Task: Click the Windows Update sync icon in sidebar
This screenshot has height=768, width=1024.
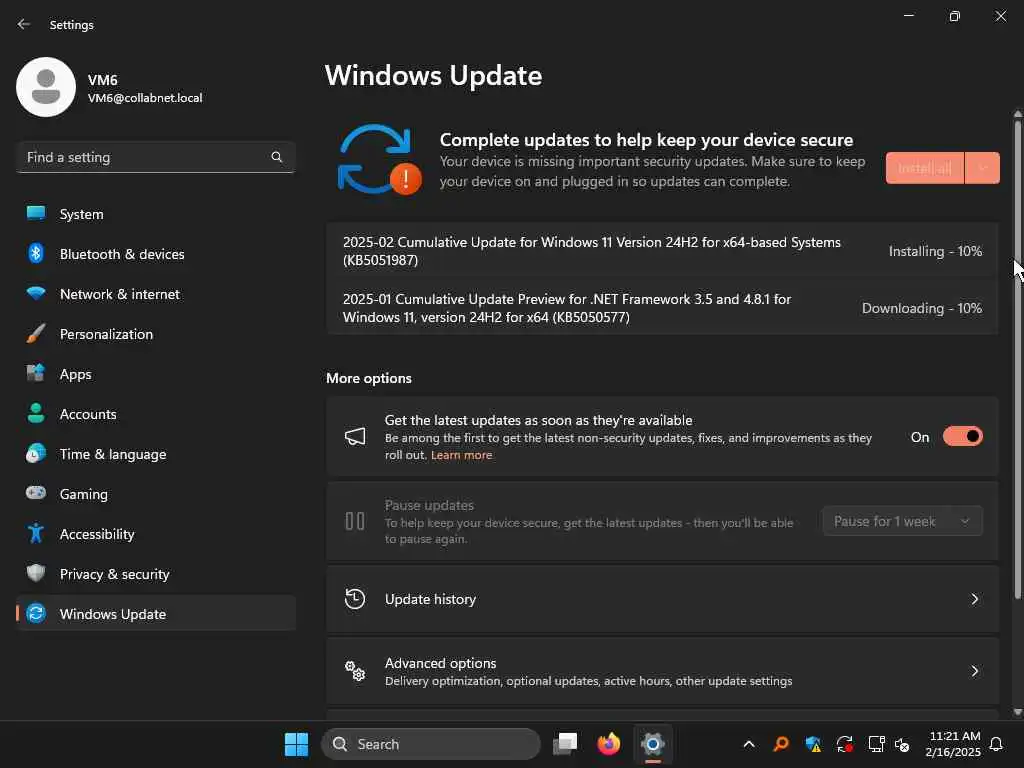Action: (x=36, y=613)
